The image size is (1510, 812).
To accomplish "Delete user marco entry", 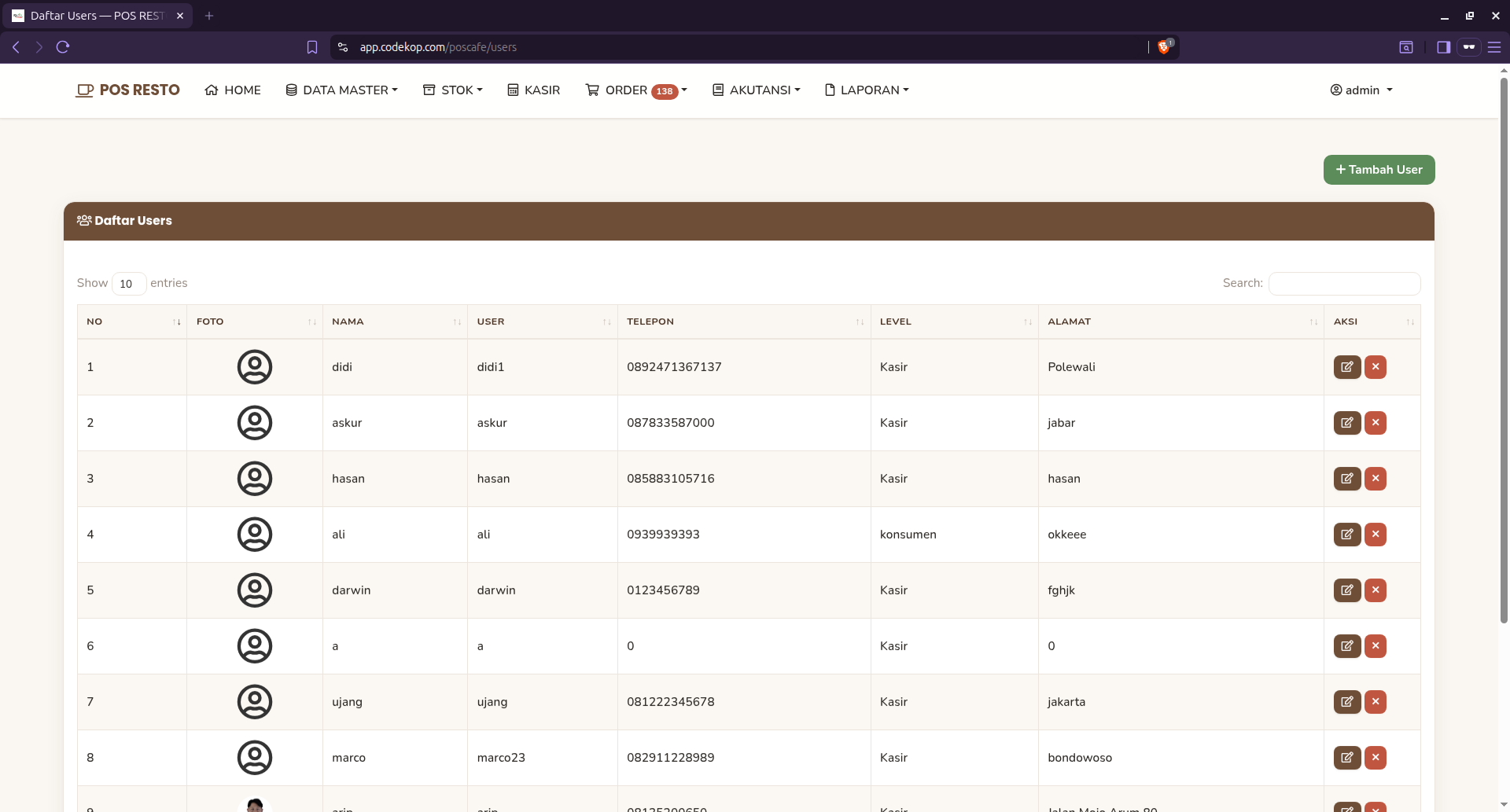I will point(1375,758).
